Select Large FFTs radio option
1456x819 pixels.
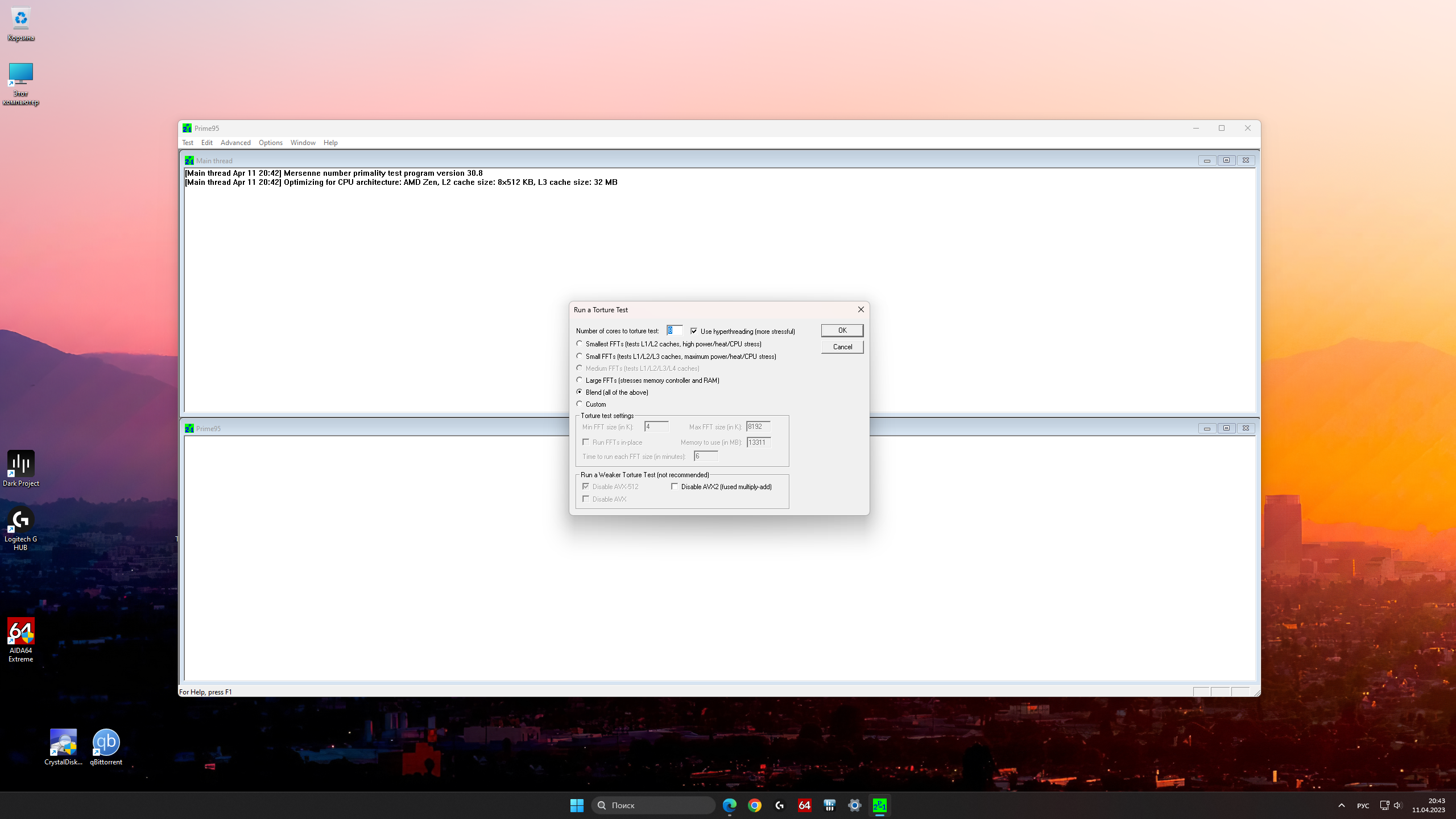point(580,380)
